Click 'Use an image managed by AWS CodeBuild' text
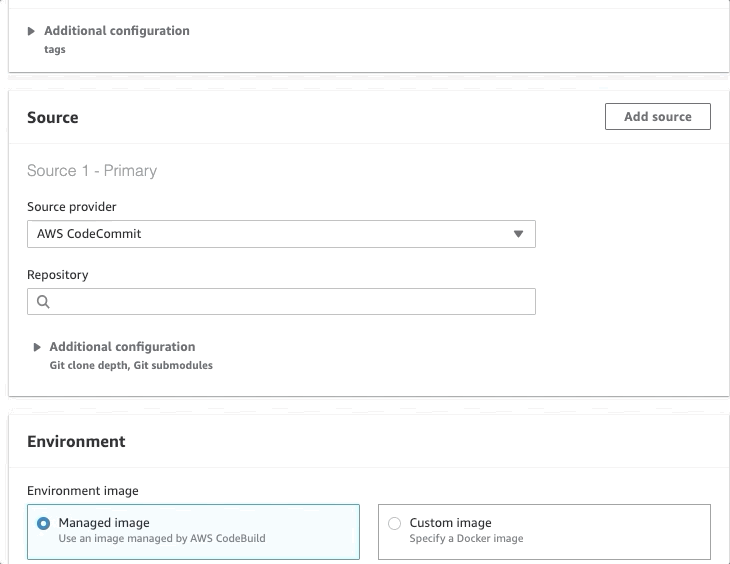This screenshot has height=564, width=730. 162,538
